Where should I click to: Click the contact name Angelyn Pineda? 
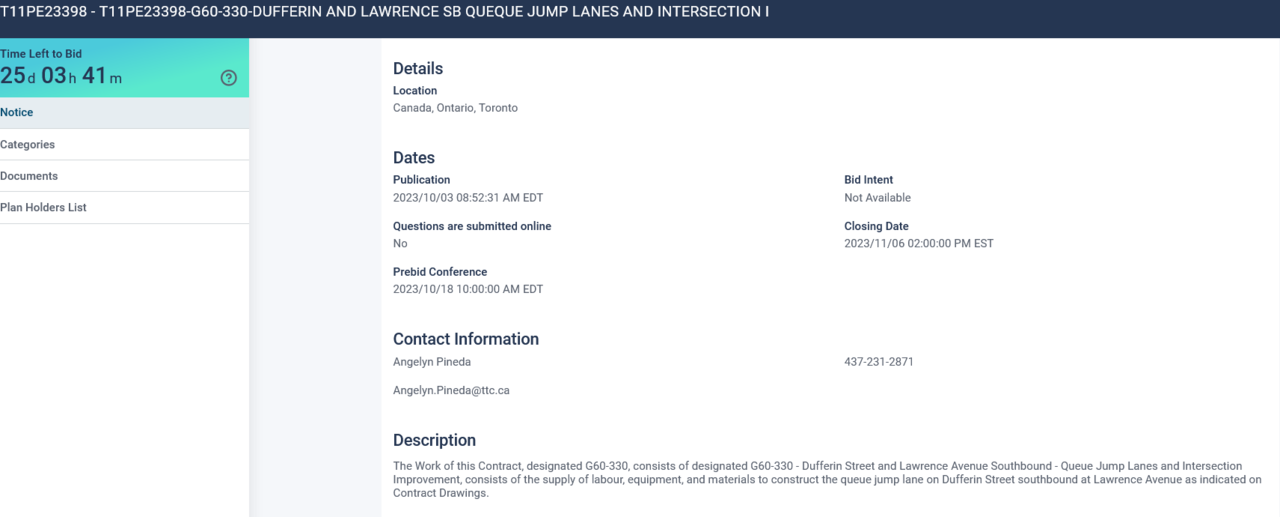point(432,362)
